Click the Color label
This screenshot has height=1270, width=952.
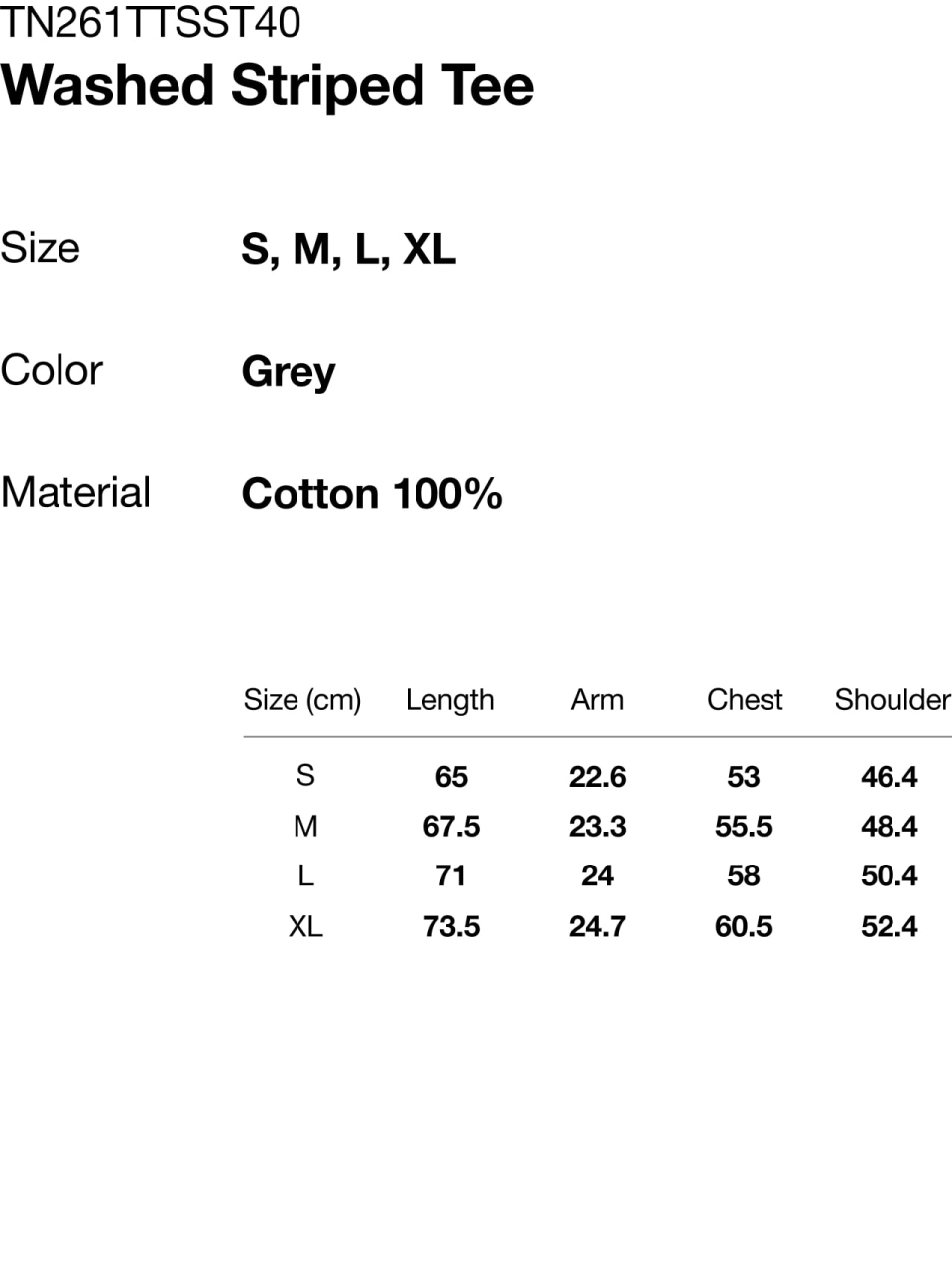[52, 370]
